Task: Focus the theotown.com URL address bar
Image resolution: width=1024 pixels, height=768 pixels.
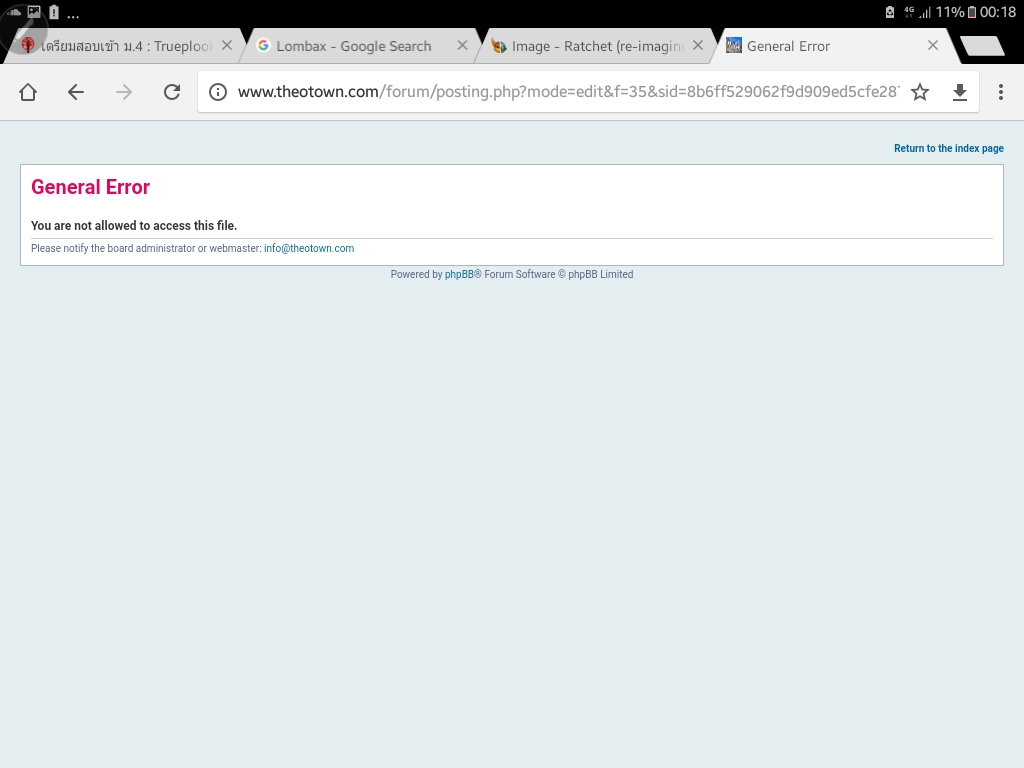Action: 567,92
